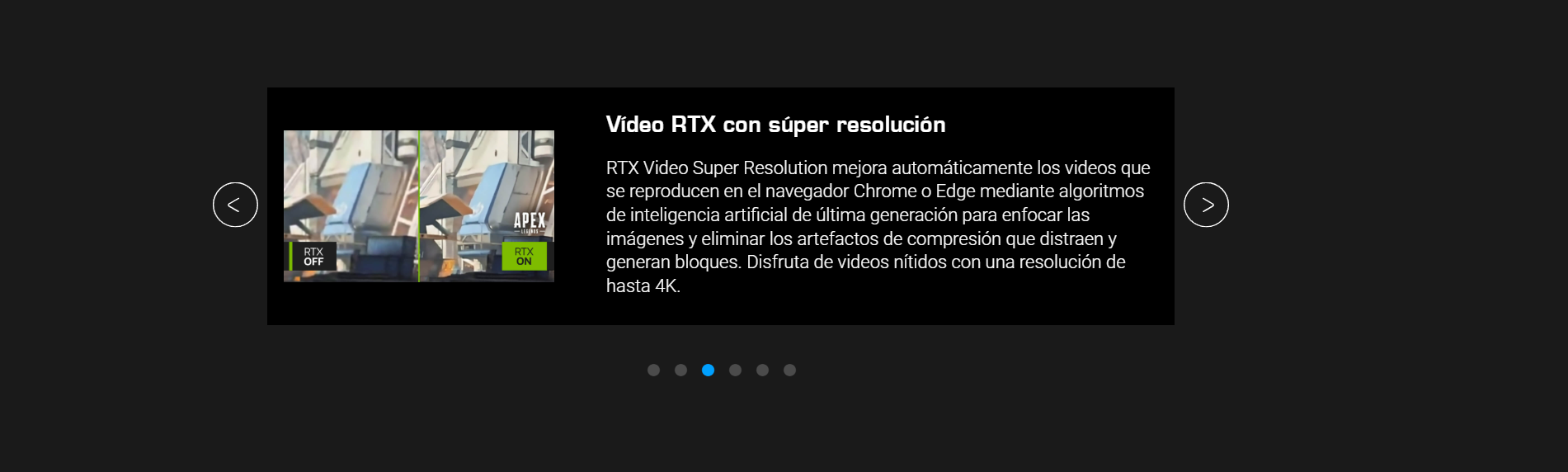Click the green RTX ON badge
This screenshot has width=1568, height=472.
pyautogui.click(x=524, y=257)
